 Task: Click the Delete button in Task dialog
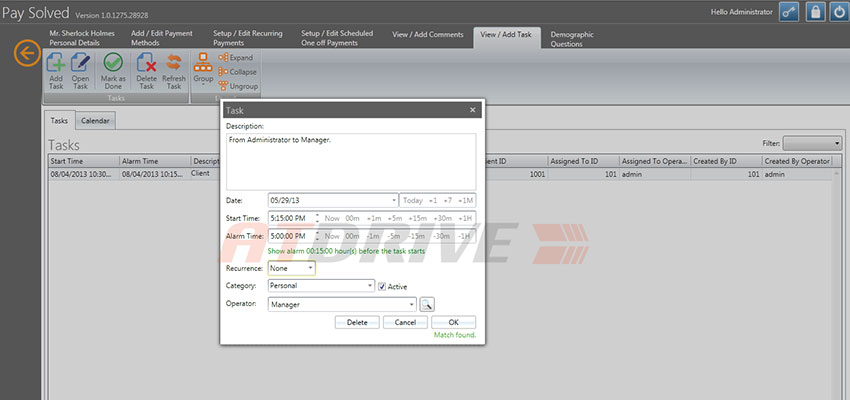(357, 322)
